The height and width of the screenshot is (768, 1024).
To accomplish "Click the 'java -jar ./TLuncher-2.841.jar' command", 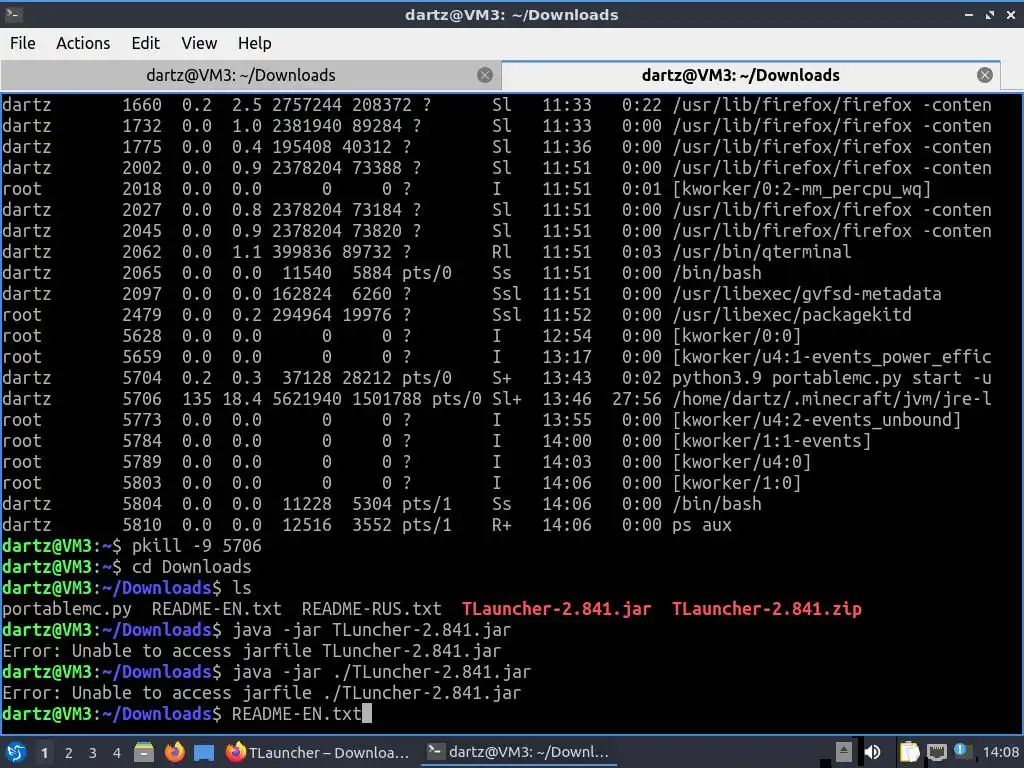I will click(381, 672).
